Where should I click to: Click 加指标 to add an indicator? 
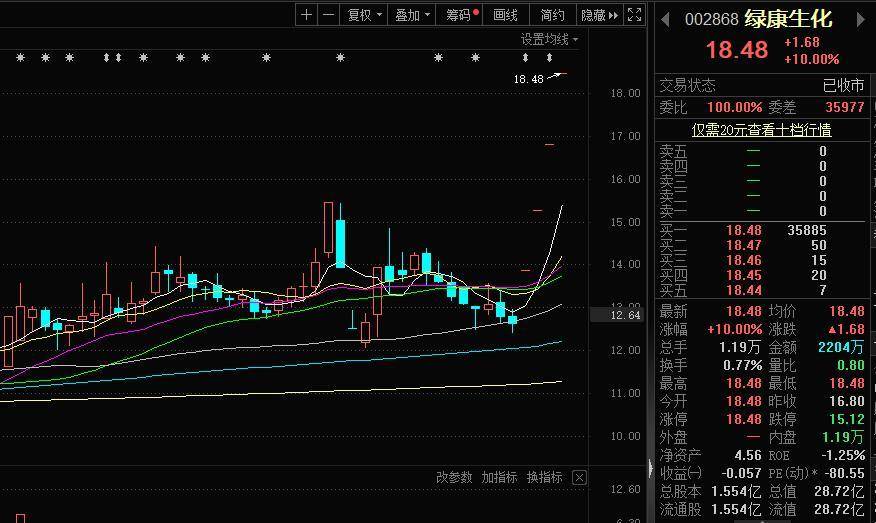pyautogui.click(x=499, y=478)
